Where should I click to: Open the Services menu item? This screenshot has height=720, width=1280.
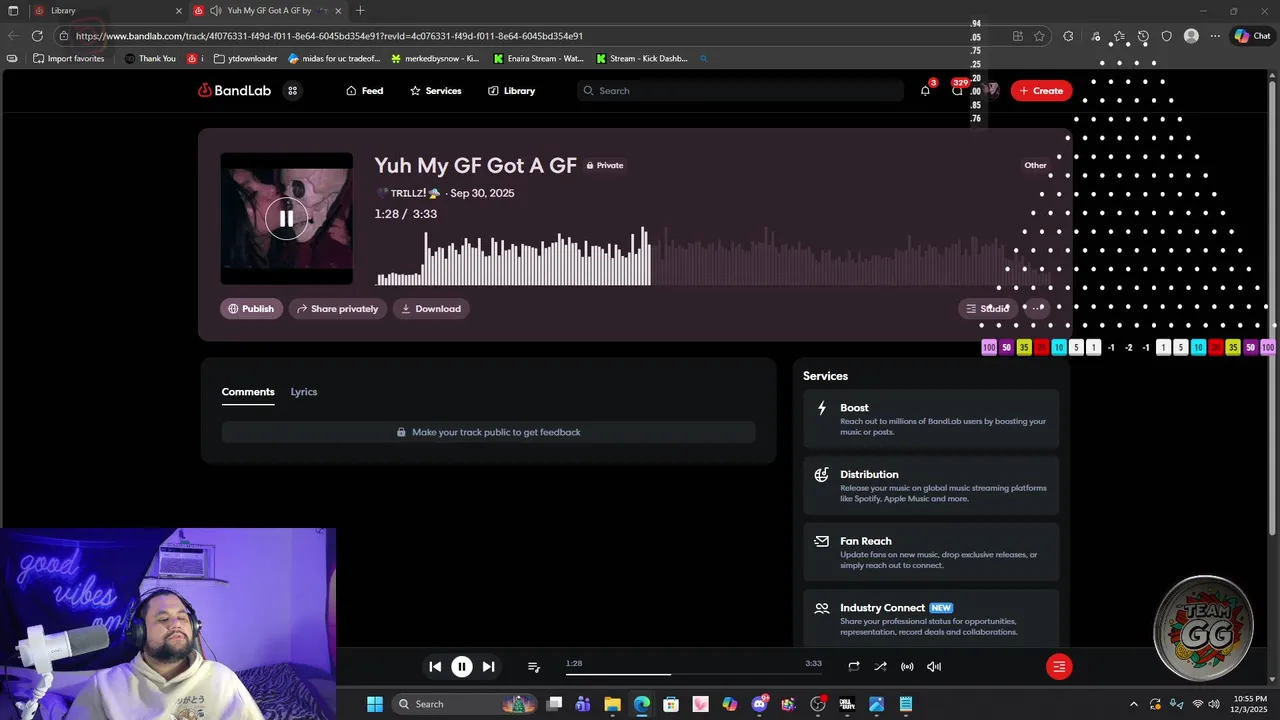436,91
